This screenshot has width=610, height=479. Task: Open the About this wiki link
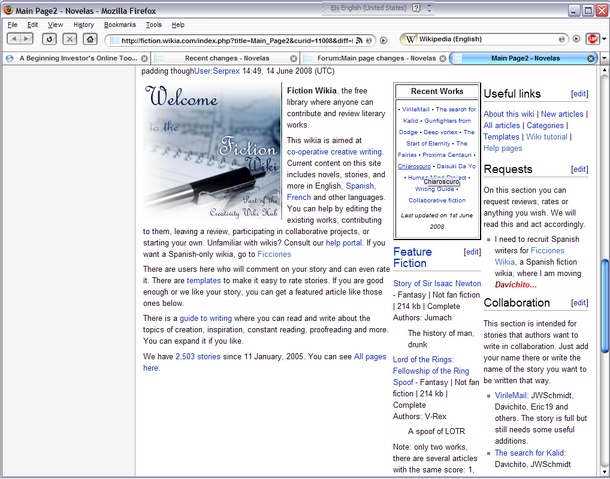tap(509, 114)
